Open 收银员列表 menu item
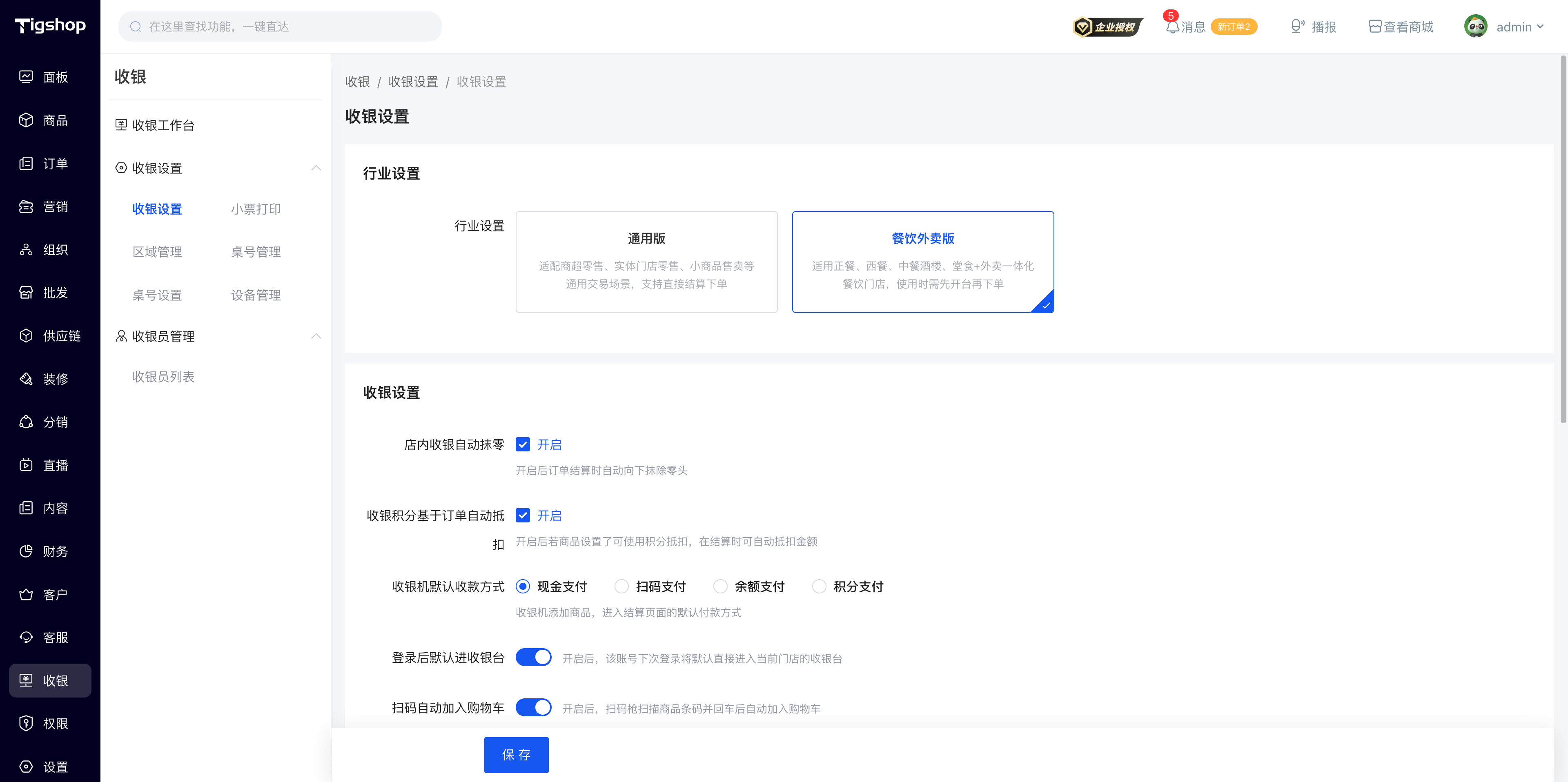This screenshot has height=782, width=1568. (x=163, y=377)
